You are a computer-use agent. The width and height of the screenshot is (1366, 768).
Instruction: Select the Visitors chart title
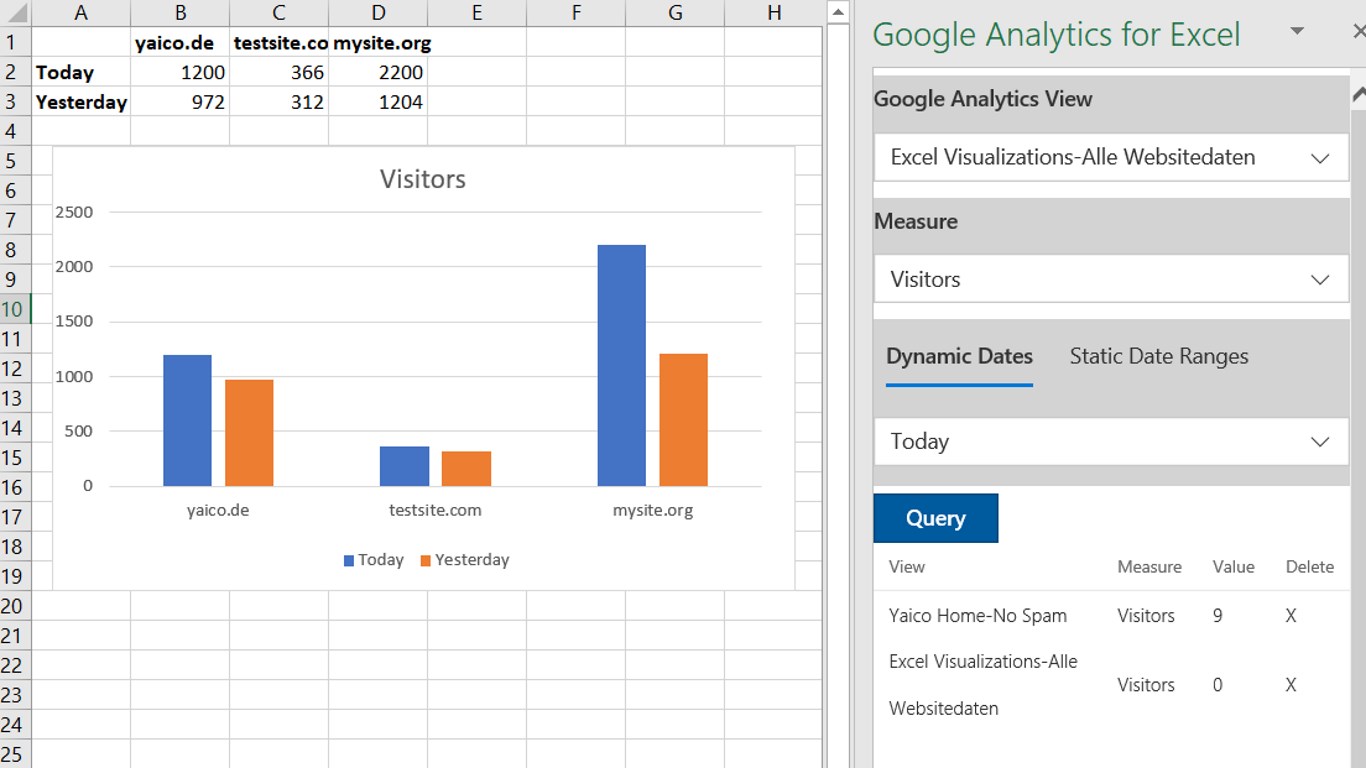(423, 179)
